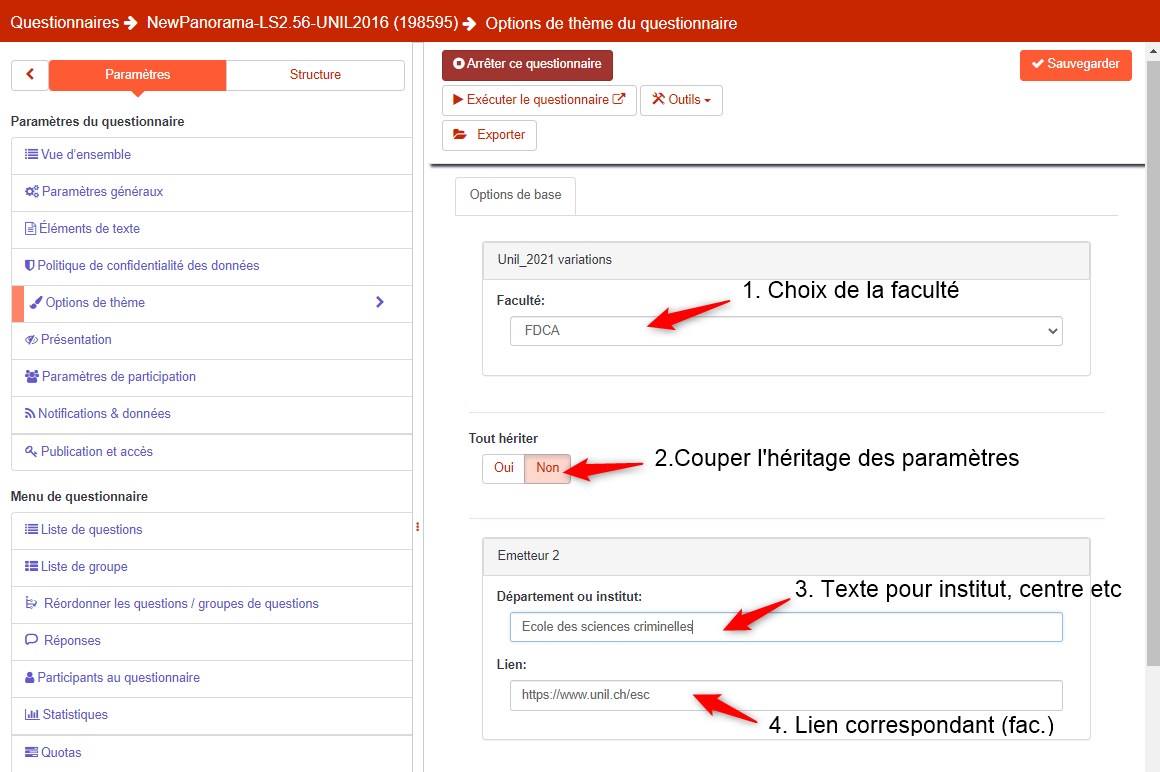Viewport: 1160px width, 772px height.
Task: Click the back arrow icon in sidebar
Action: pyautogui.click(x=30, y=75)
